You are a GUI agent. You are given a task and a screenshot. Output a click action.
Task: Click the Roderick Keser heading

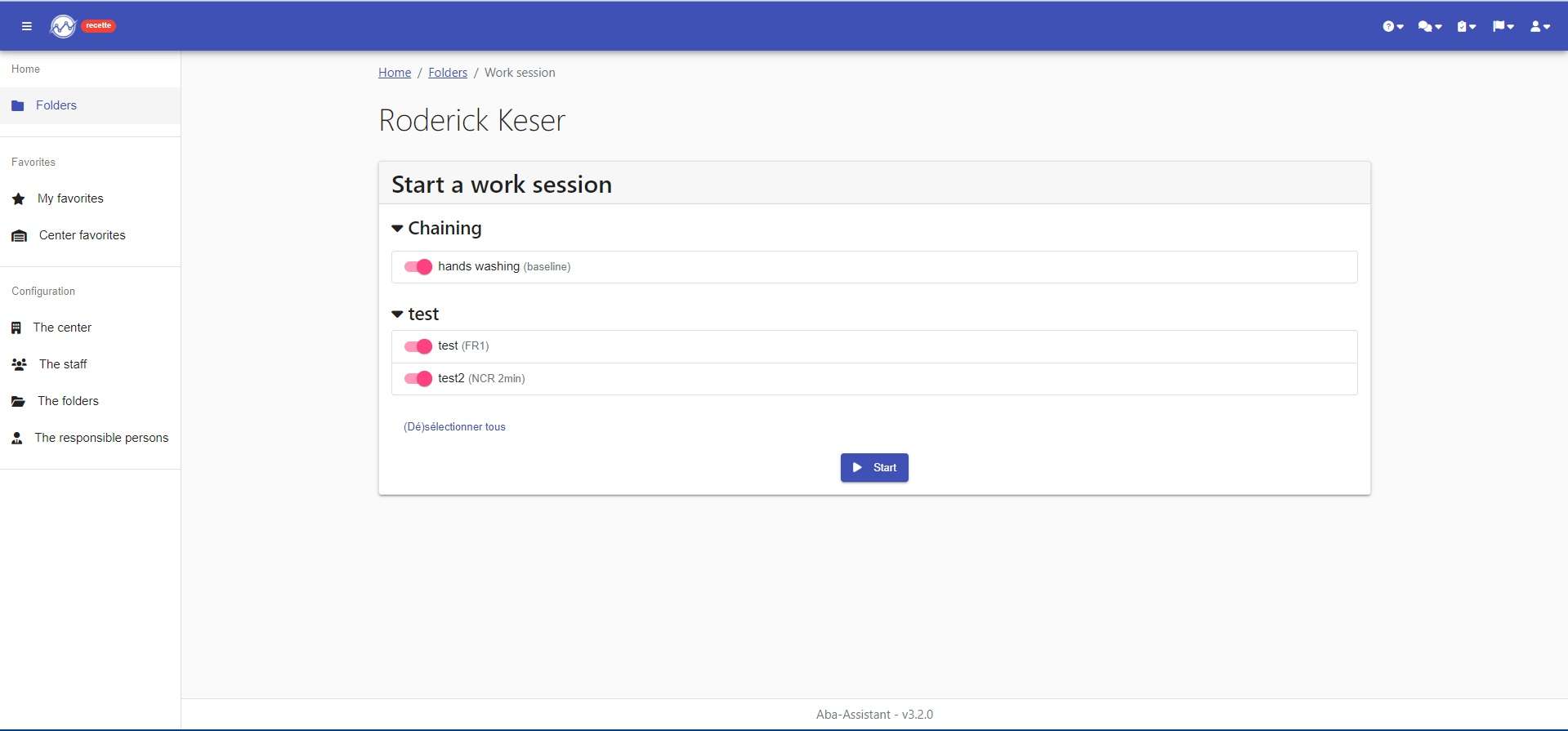[471, 121]
